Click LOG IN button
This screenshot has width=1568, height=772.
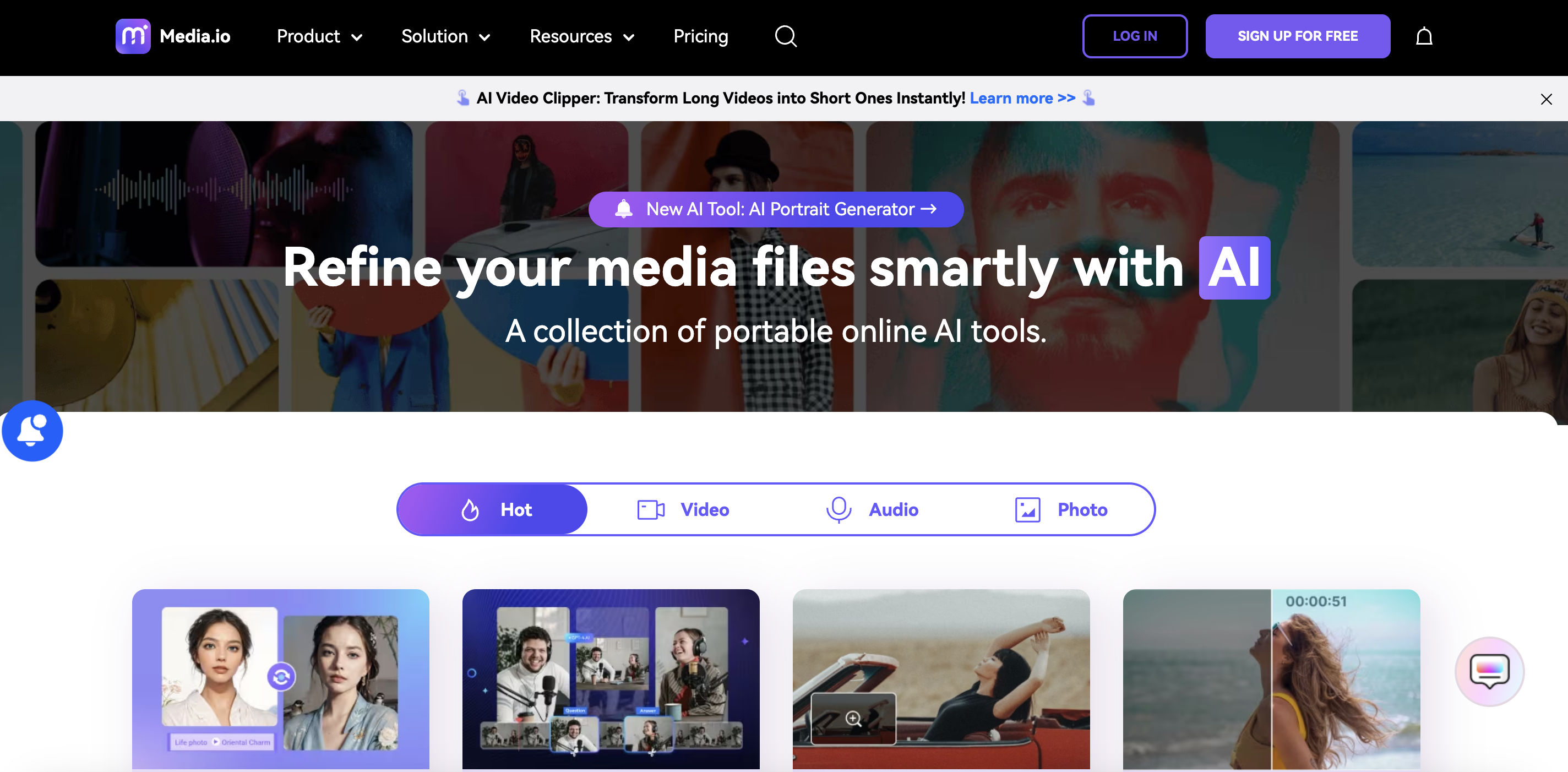[1135, 36]
